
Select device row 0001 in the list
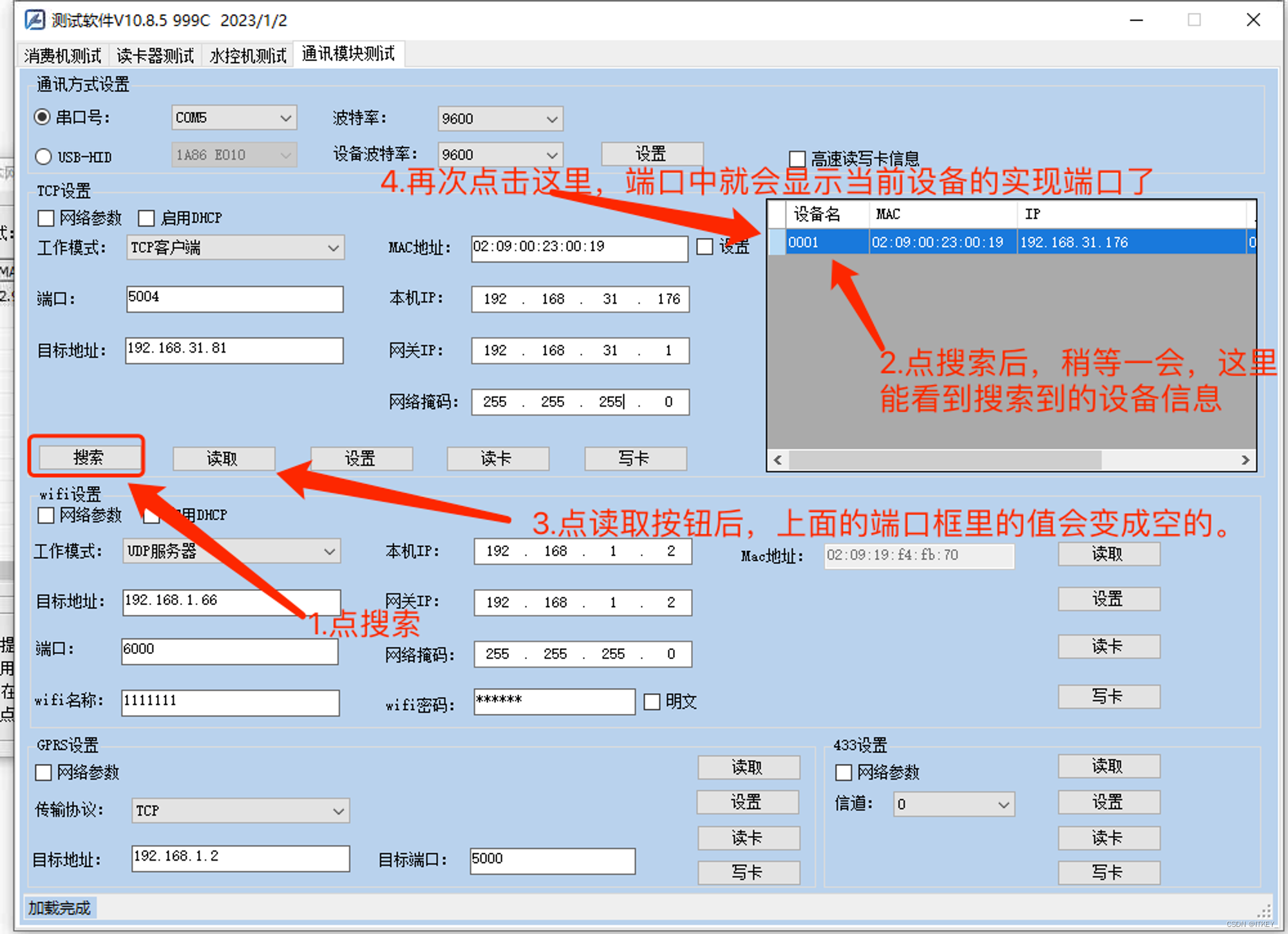(x=1012, y=242)
